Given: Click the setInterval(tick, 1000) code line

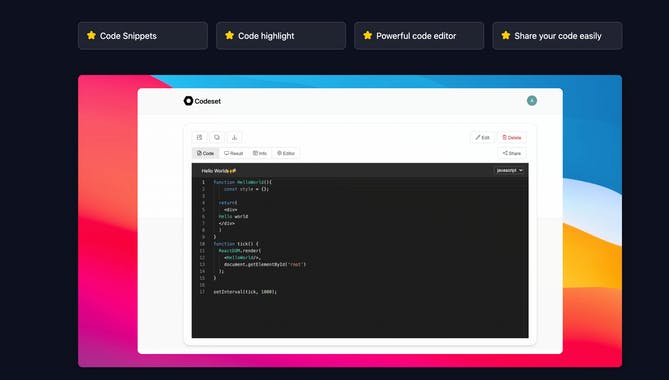Looking at the screenshot, I should 245,292.
